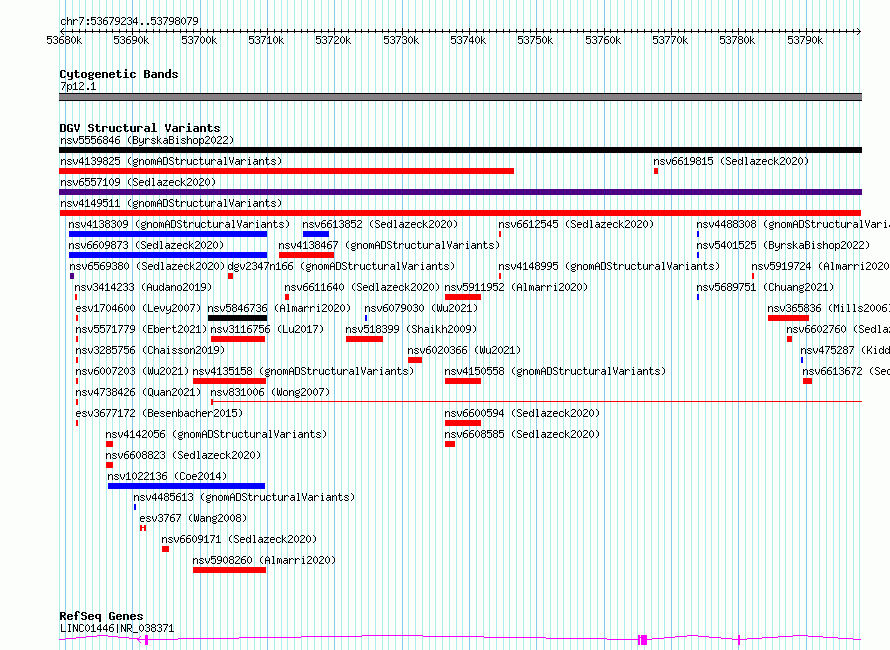Select nsv4738426 (Quan2021) label
Viewport: 890px width, 650px height.
(x=138, y=392)
